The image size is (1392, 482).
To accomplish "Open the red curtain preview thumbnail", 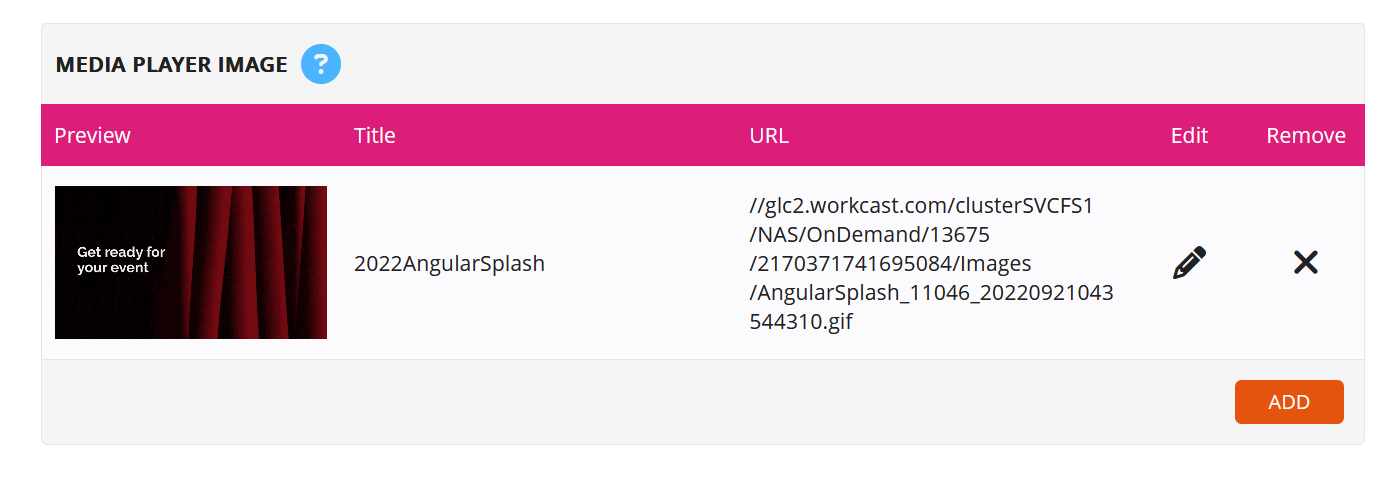I will pyautogui.click(x=191, y=262).
